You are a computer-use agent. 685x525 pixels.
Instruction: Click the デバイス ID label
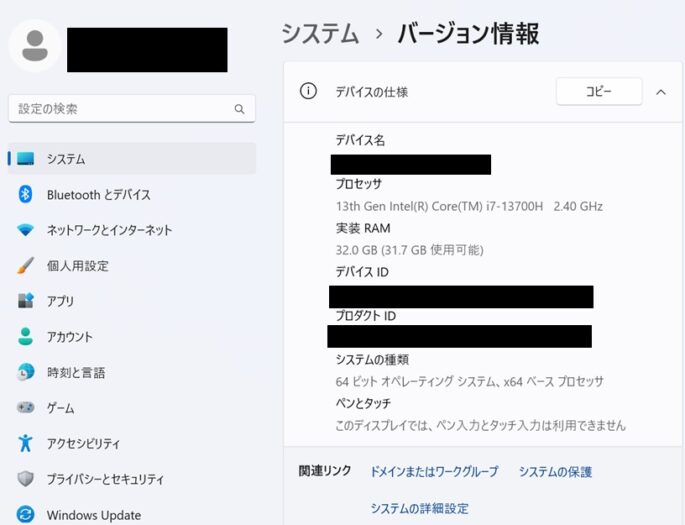[x=362, y=272]
